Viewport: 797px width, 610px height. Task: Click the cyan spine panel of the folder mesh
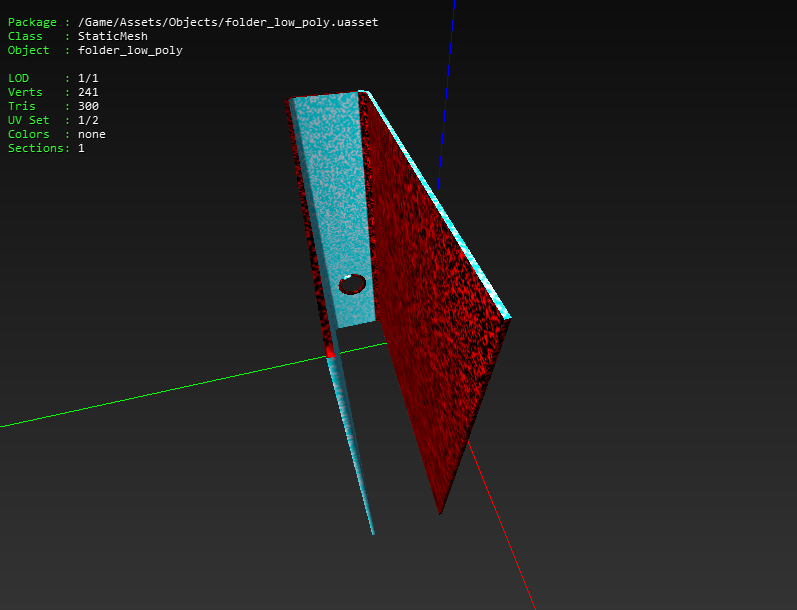pos(335,203)
